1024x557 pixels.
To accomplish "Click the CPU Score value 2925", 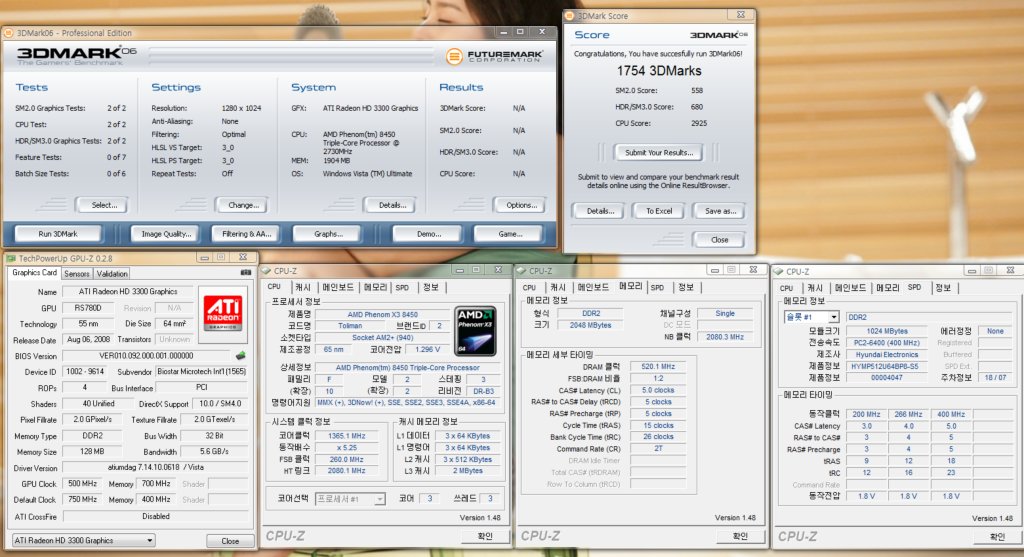I will point(699,123).
